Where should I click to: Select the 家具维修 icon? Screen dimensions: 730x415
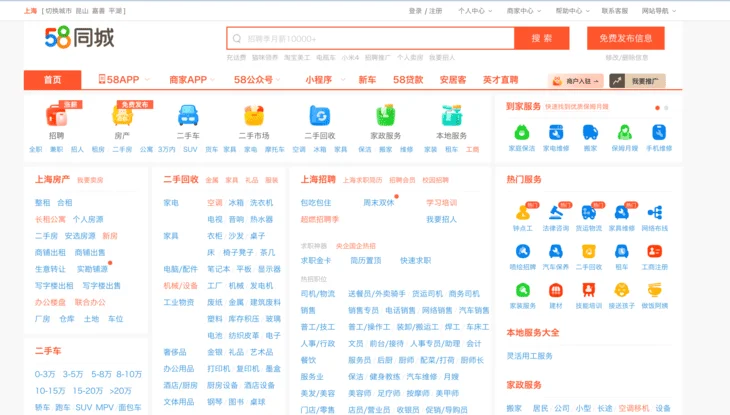tap(622, 213)
